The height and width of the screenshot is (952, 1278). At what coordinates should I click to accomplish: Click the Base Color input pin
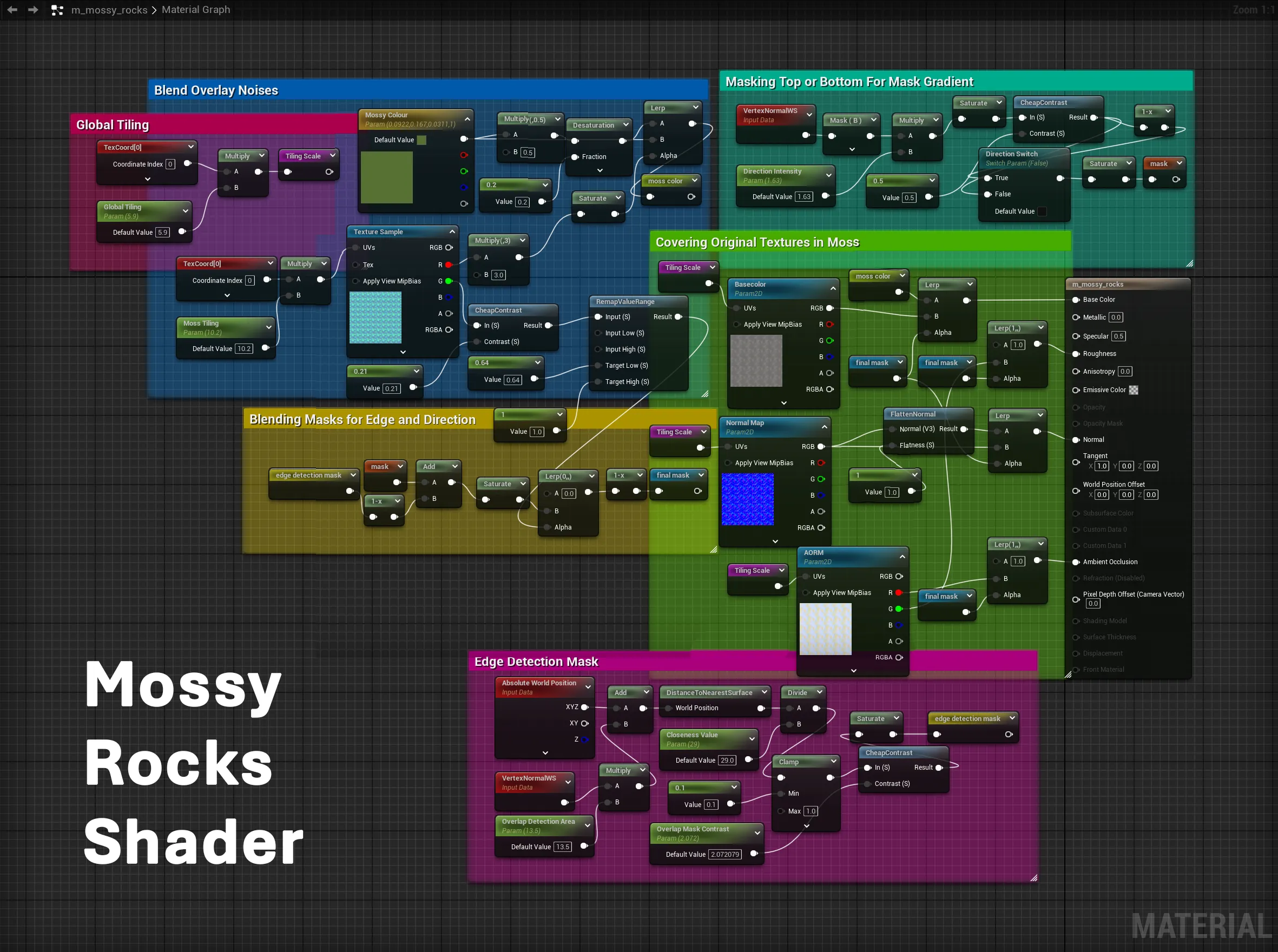[x=1076, y=300]
